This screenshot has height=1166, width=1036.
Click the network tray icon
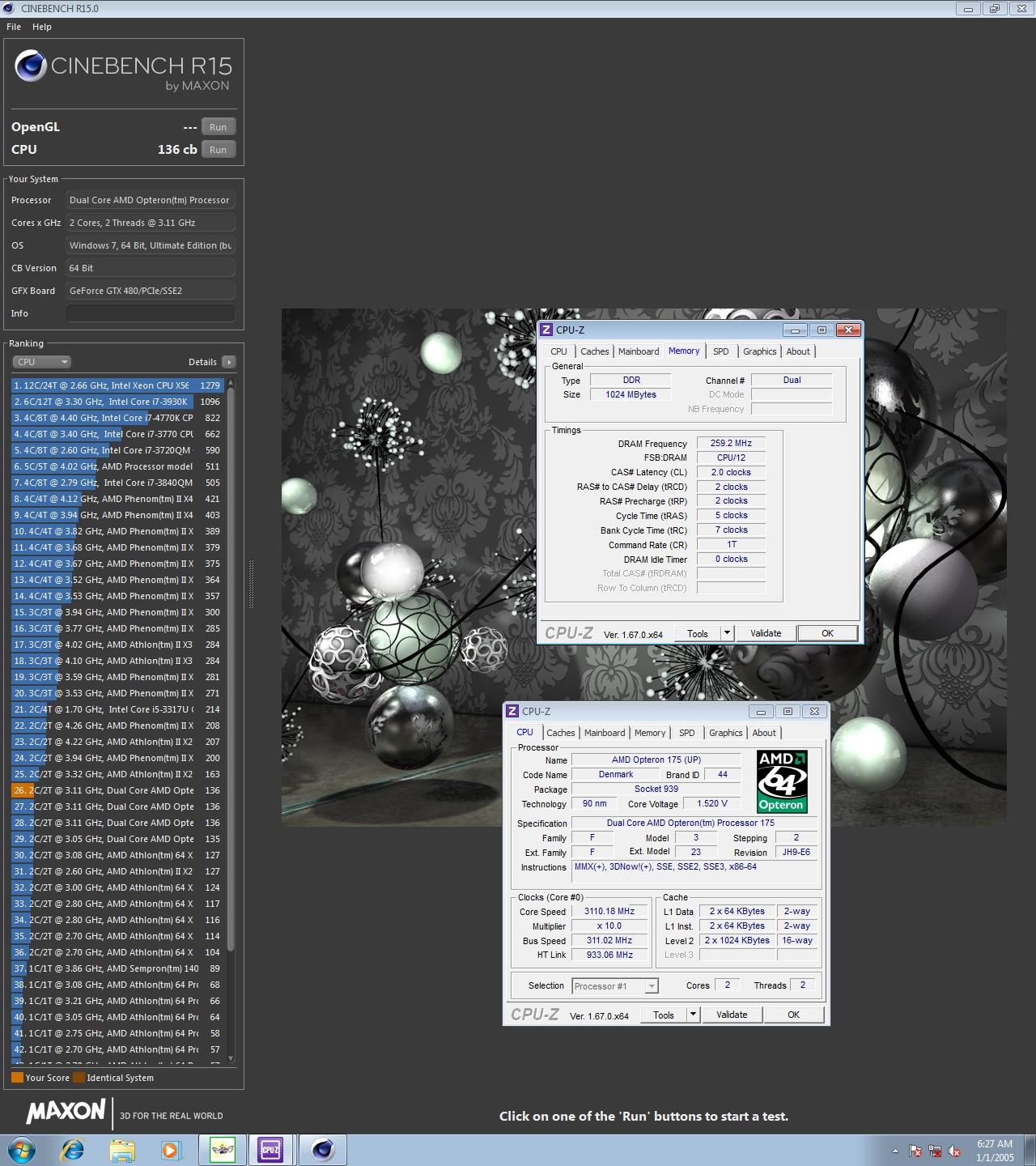(x=935, y=1151)
